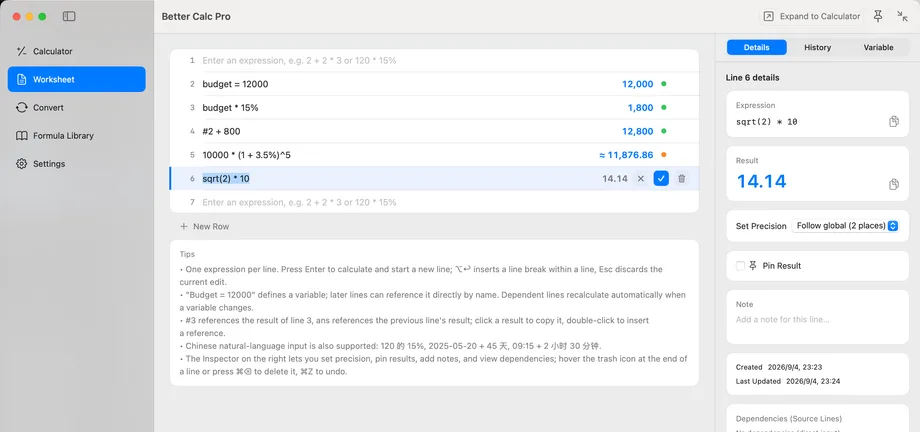Select Worksheet in the sidebar
The width and height of the screenshot is (920, 432).
tap(76, 79)
